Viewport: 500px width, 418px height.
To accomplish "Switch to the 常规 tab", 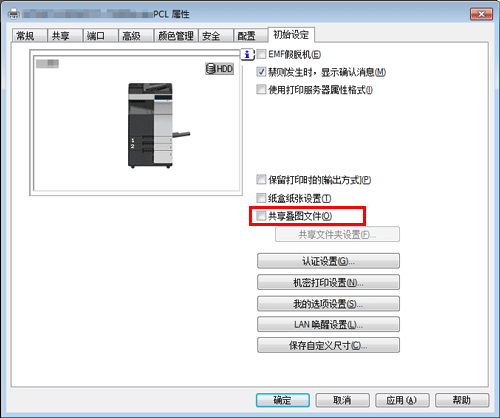I will coord(29,35).
